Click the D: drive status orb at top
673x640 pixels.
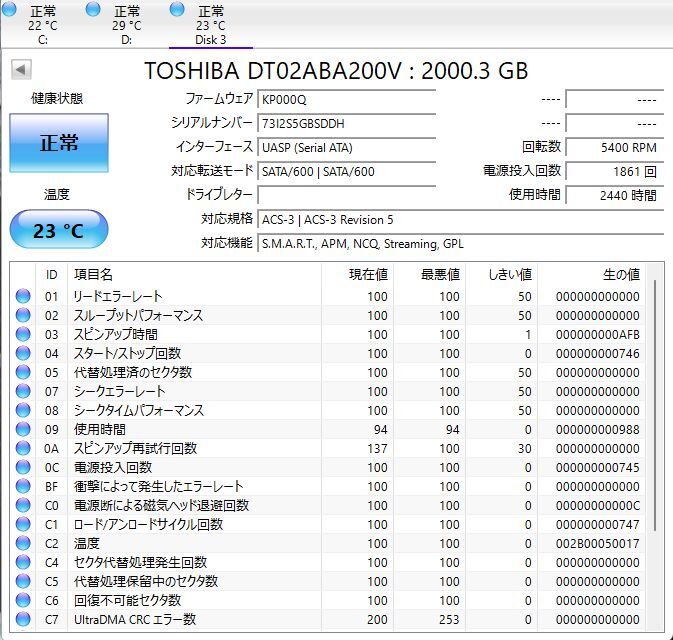coord(93,9)
